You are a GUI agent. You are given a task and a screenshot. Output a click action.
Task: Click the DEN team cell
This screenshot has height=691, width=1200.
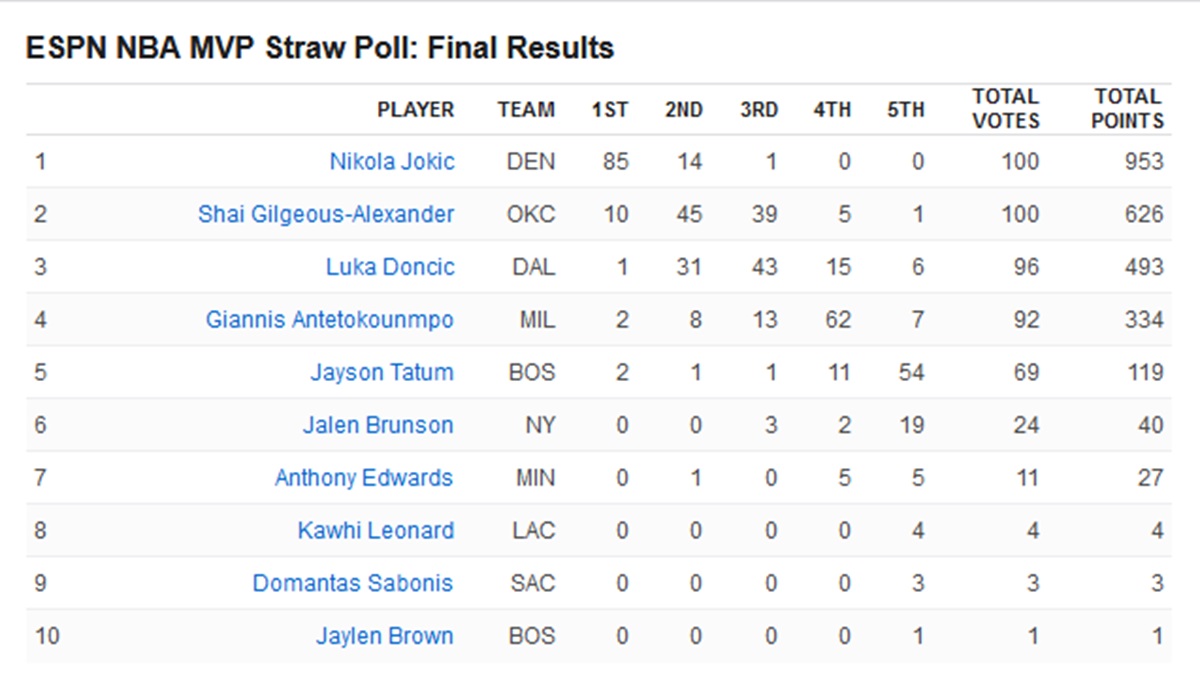tap(531, 162)
